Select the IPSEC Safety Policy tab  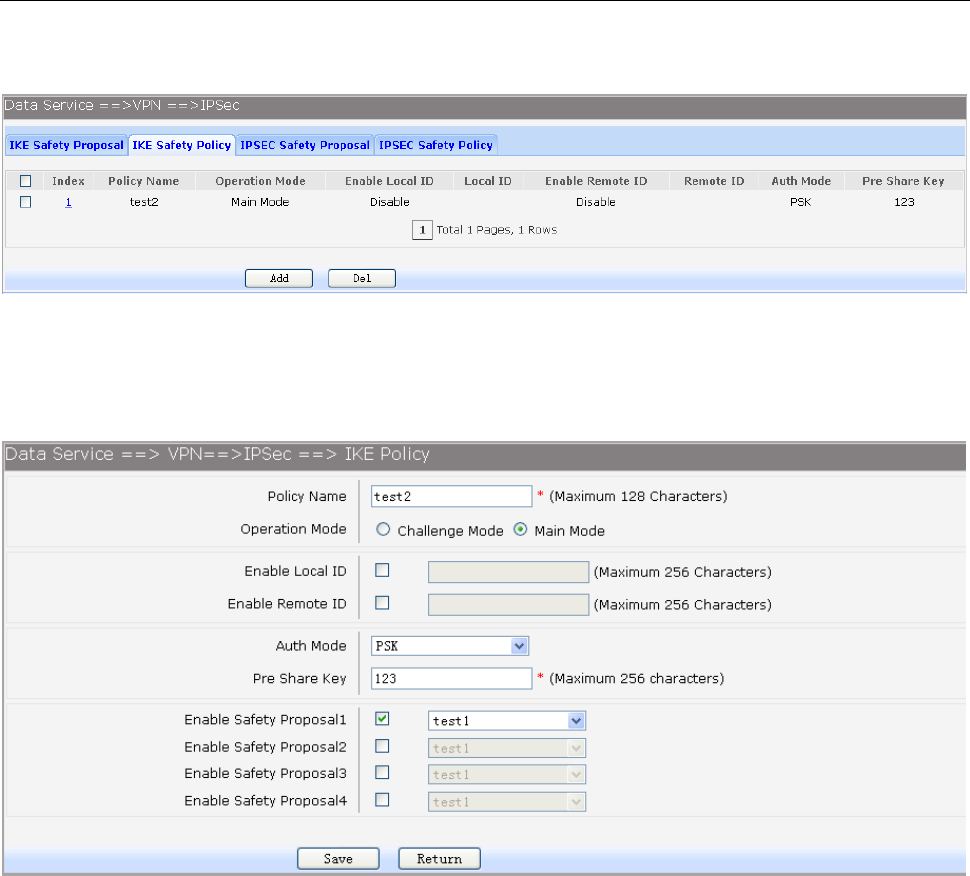coord(434,145)
